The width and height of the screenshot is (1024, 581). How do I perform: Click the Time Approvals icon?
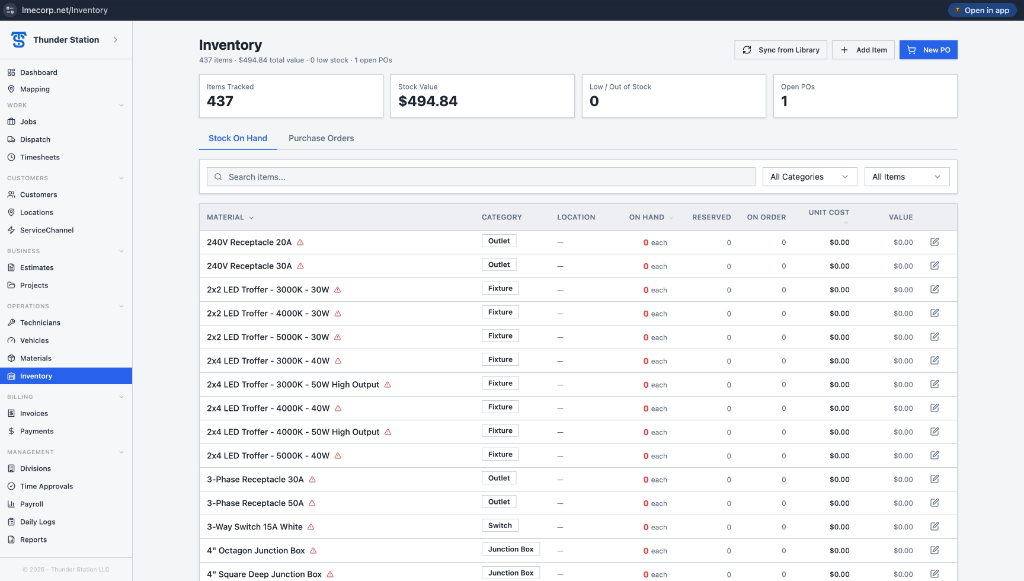coord(11,486)
